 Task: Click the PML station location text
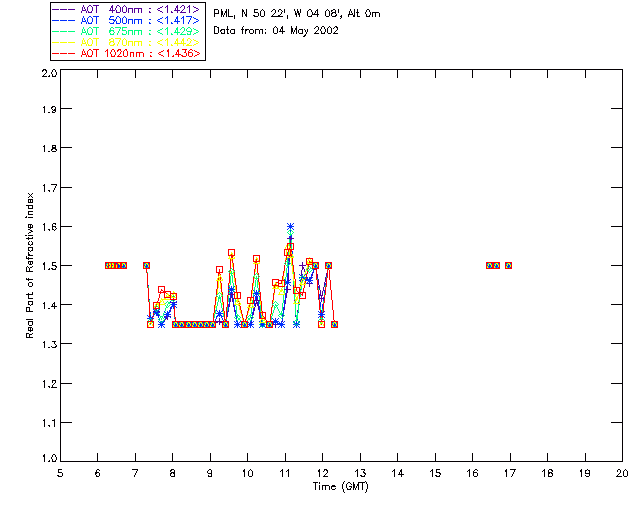point(297,14)
